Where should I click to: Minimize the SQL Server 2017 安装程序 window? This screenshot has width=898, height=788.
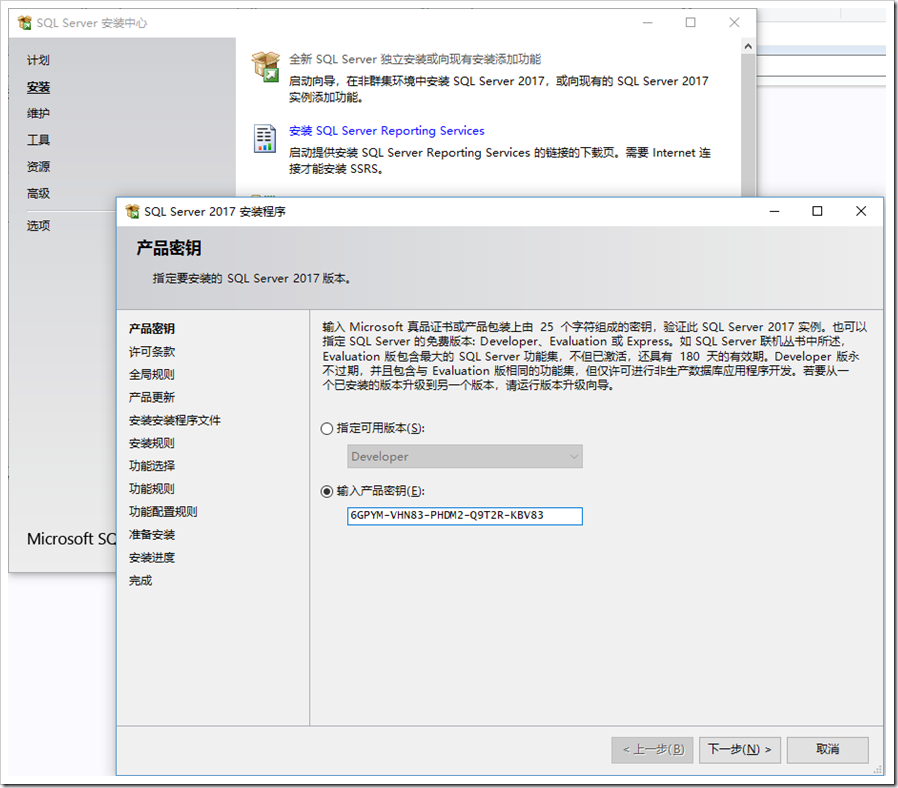[774, 211]
